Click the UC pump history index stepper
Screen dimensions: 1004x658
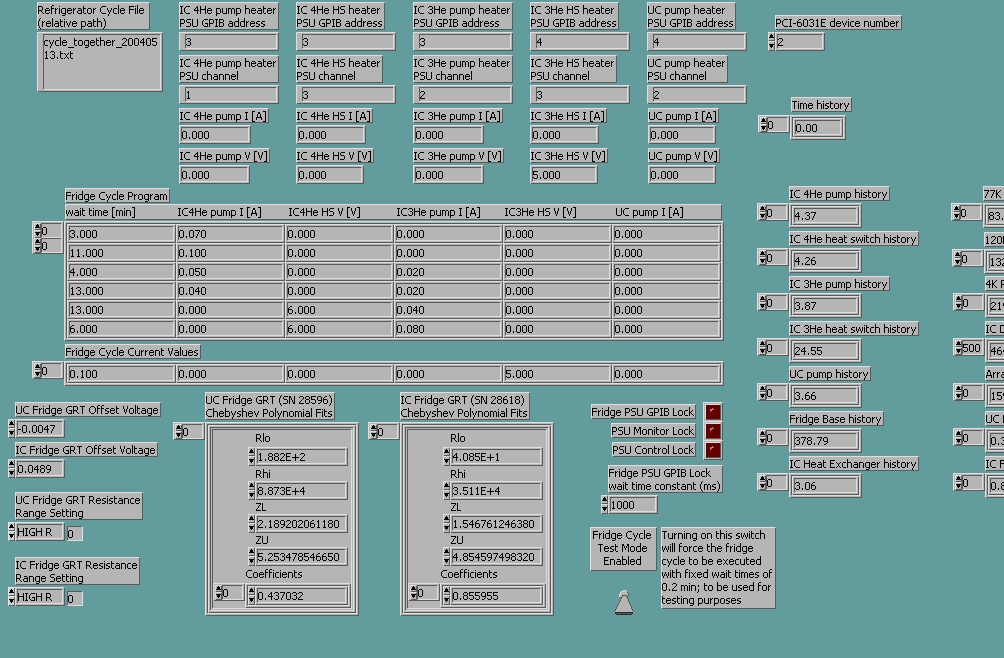tap(763, 393)
